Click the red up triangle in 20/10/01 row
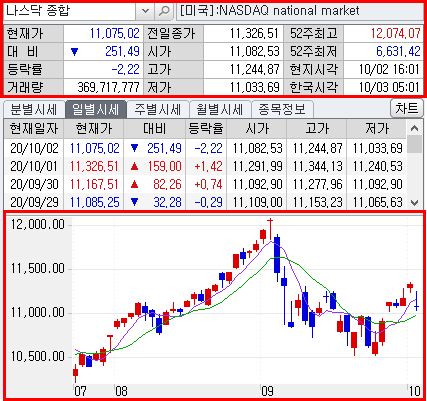The width and height of the screenshot is (427, 401). click(135, 166)
